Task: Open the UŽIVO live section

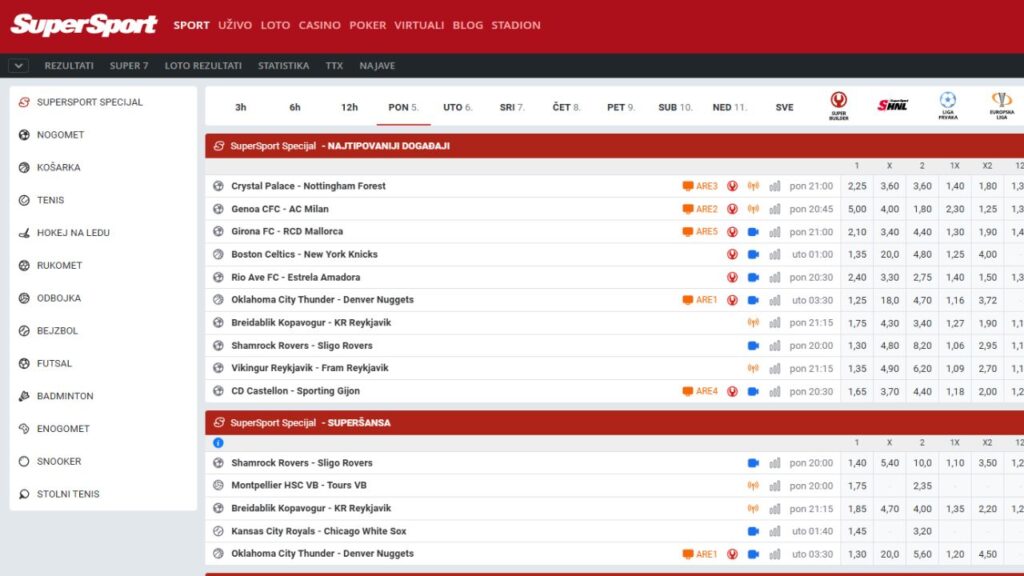Action: tap(235, 25)
